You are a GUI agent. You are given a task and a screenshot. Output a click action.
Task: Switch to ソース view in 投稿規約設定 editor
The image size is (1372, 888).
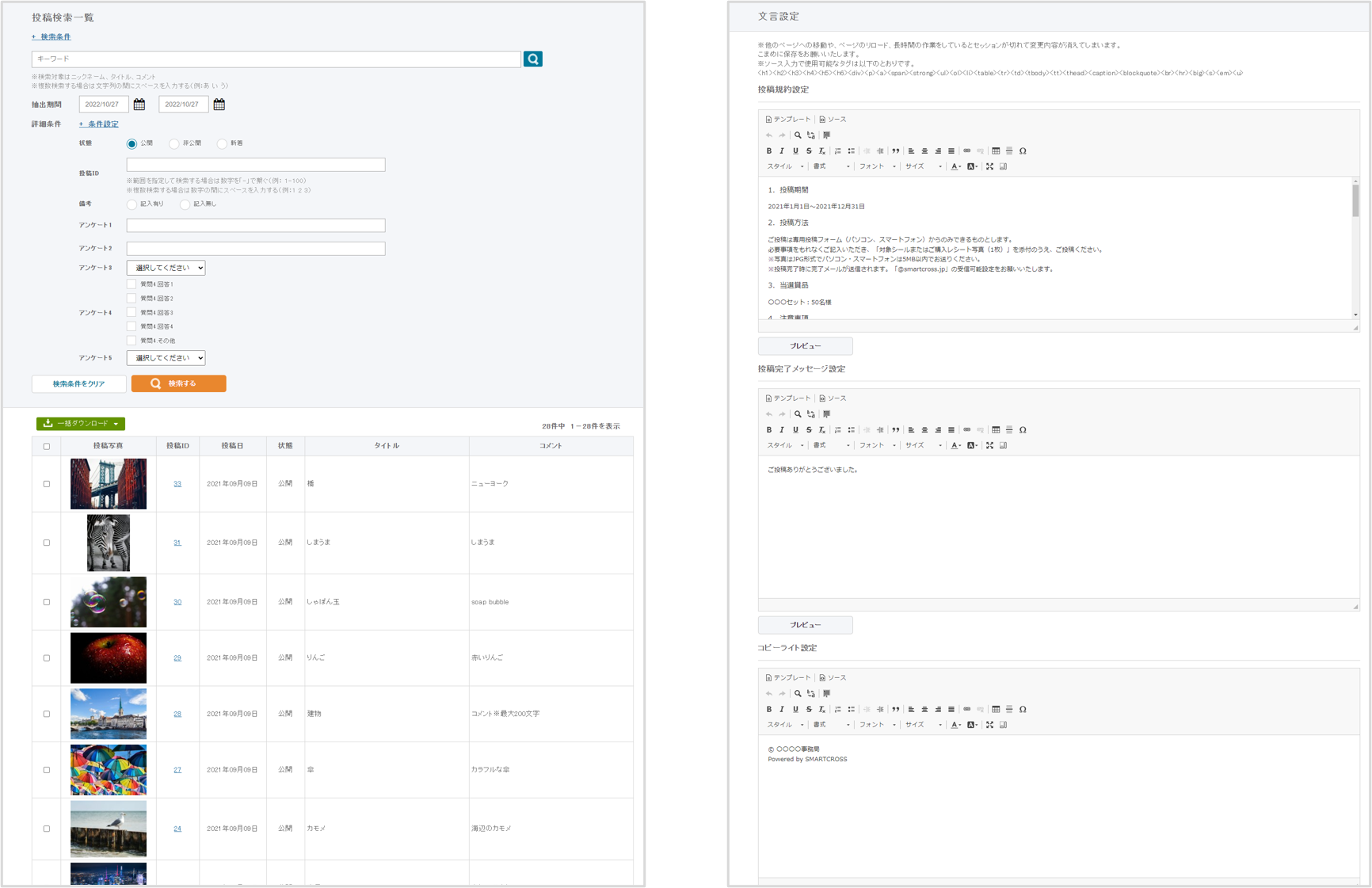point(833,120)
